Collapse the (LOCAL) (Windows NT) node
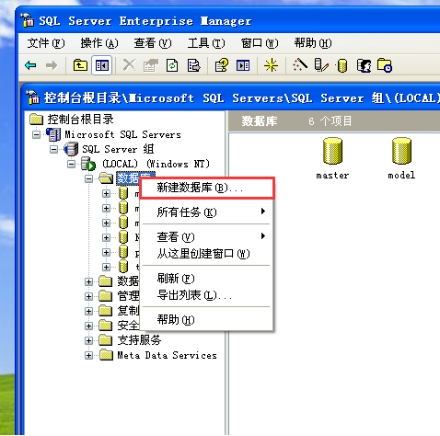Viewport: 440px width, 436px height. pos(71,164)
